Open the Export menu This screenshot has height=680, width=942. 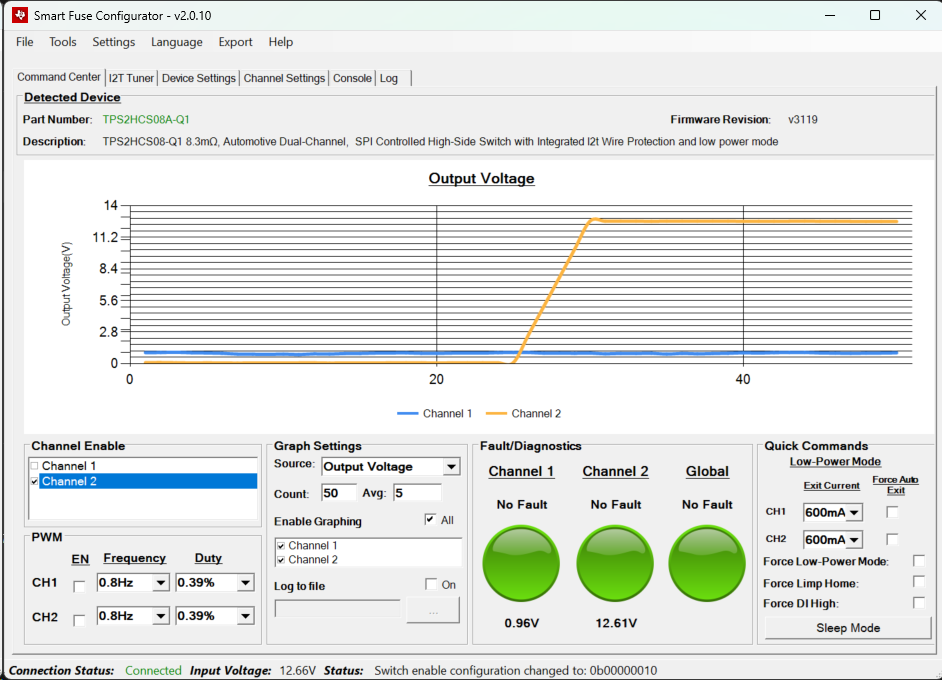pos(236,42)
